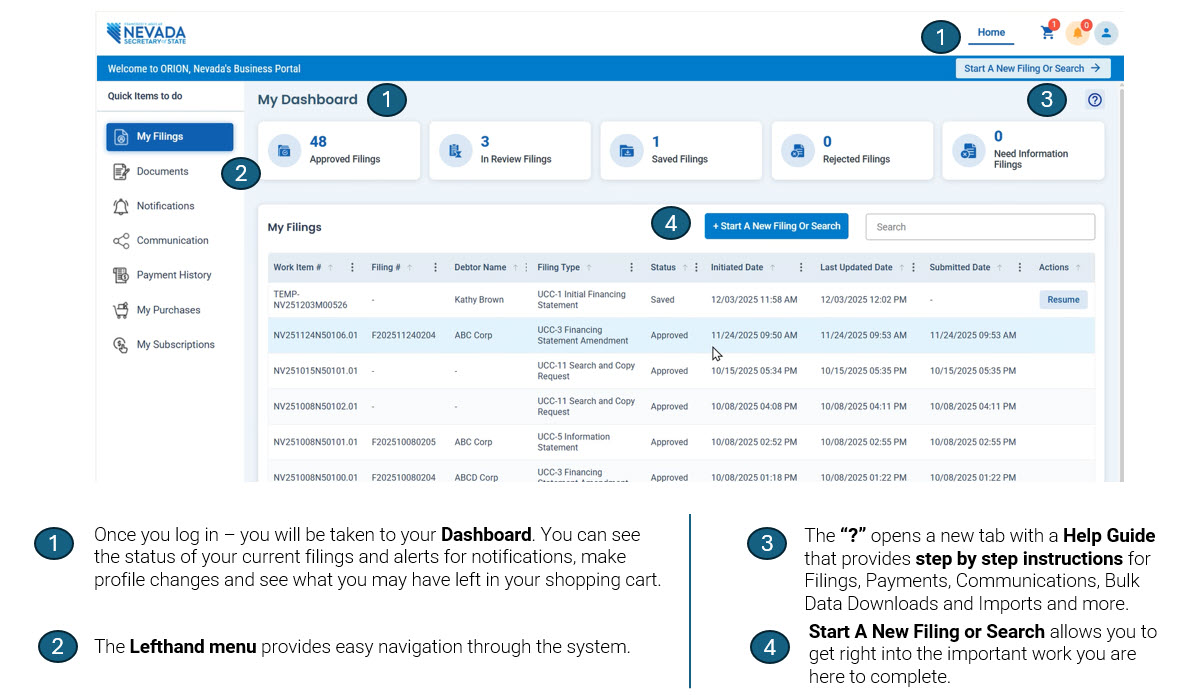
Task: Click the Rejected Filings card icon
Action: pyautogui.click(x=798, y=150)
